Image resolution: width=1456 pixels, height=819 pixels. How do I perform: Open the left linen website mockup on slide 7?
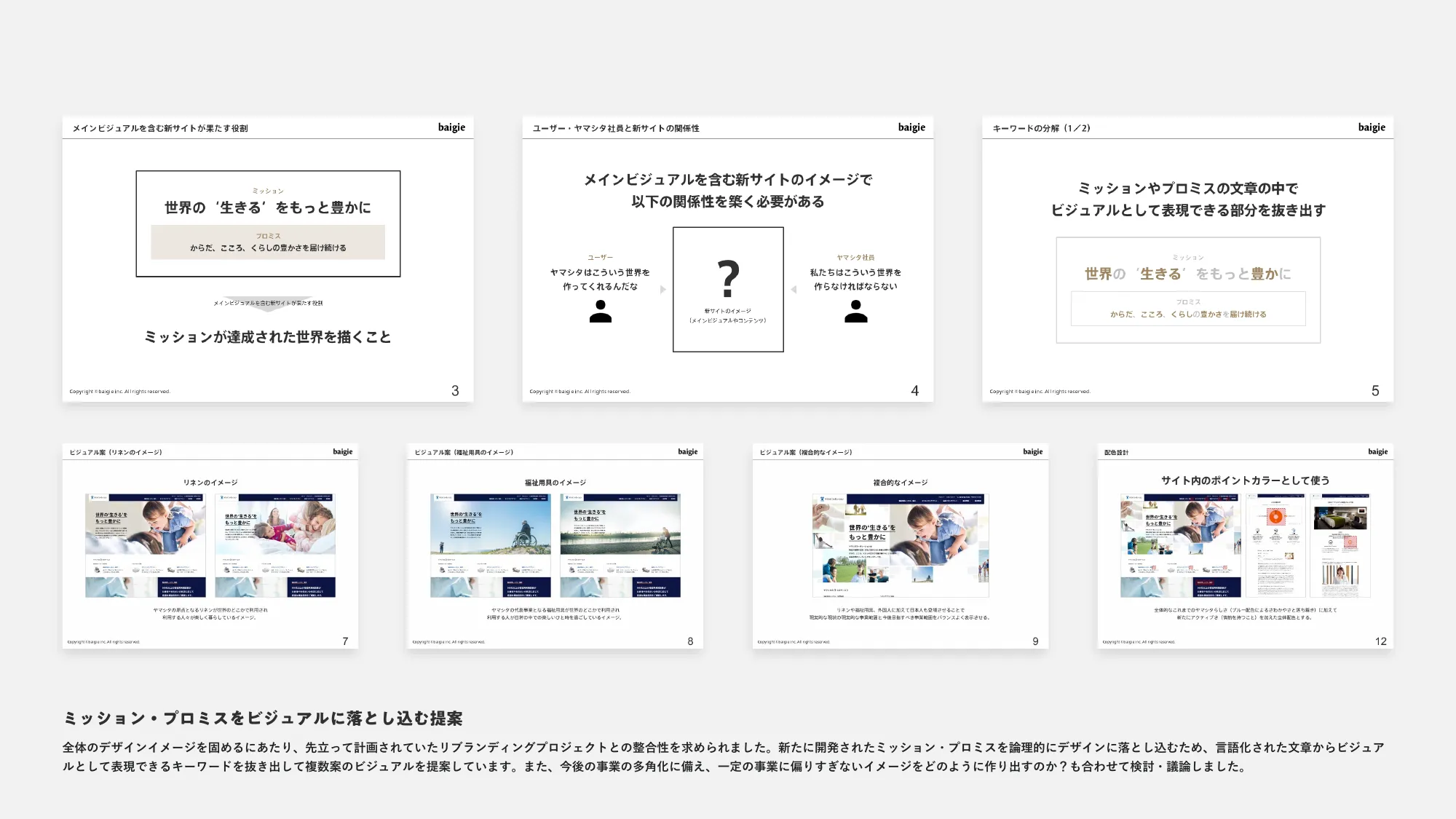146,545
